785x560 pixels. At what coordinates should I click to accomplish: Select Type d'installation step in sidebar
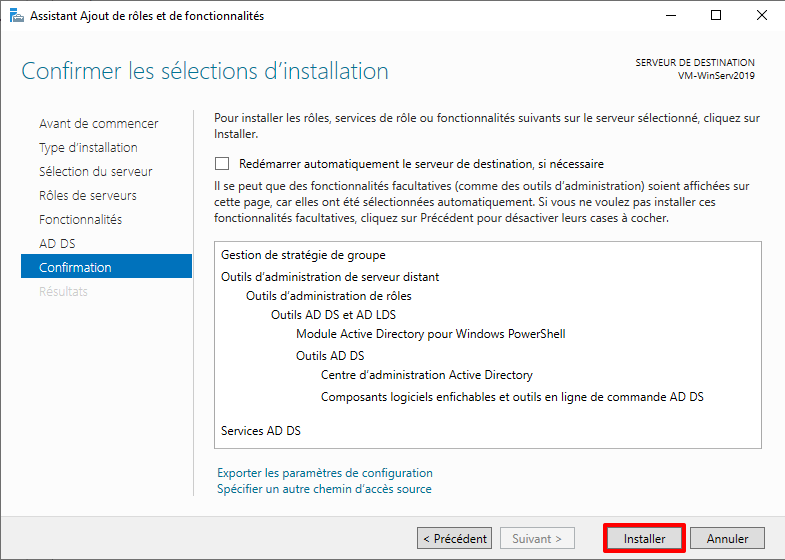(x=88, y=148)
